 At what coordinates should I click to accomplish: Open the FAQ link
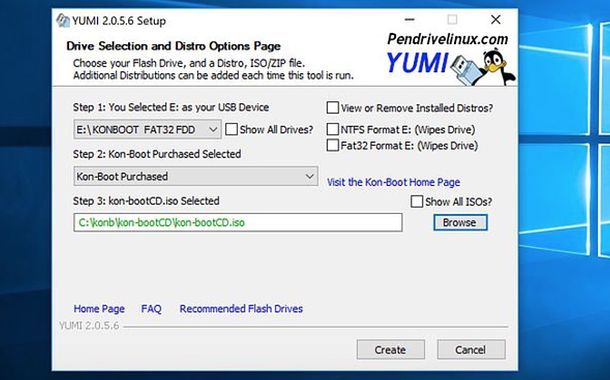pyautogui.click(x=151, y=309)
